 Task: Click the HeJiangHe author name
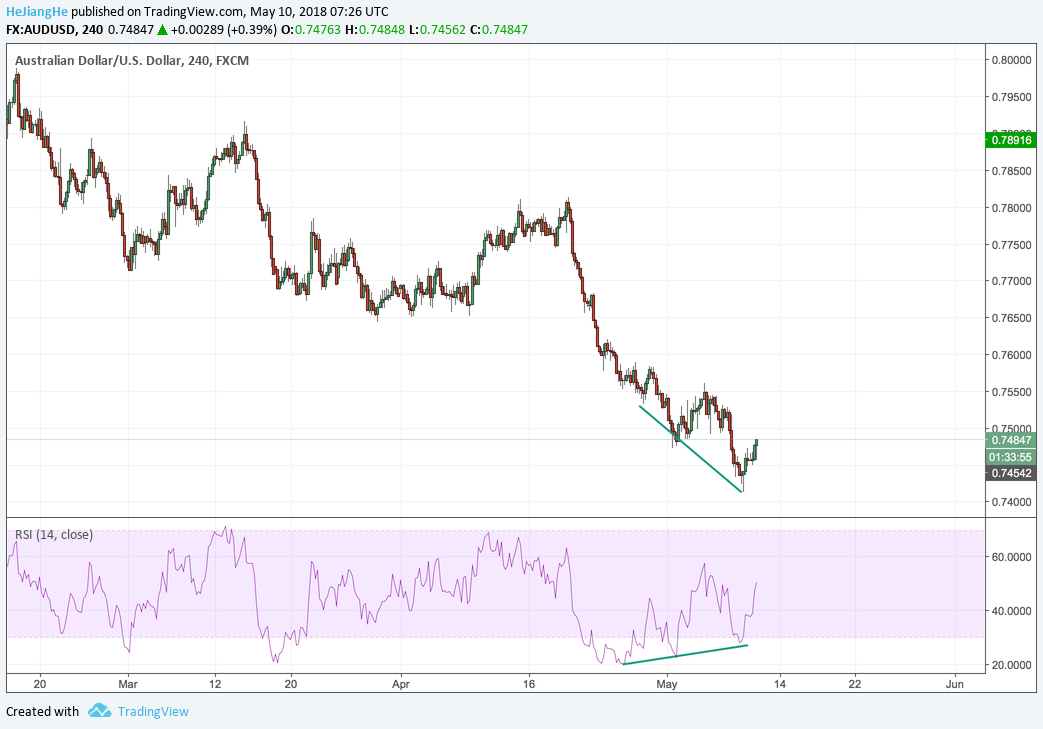tap(37, 11)
